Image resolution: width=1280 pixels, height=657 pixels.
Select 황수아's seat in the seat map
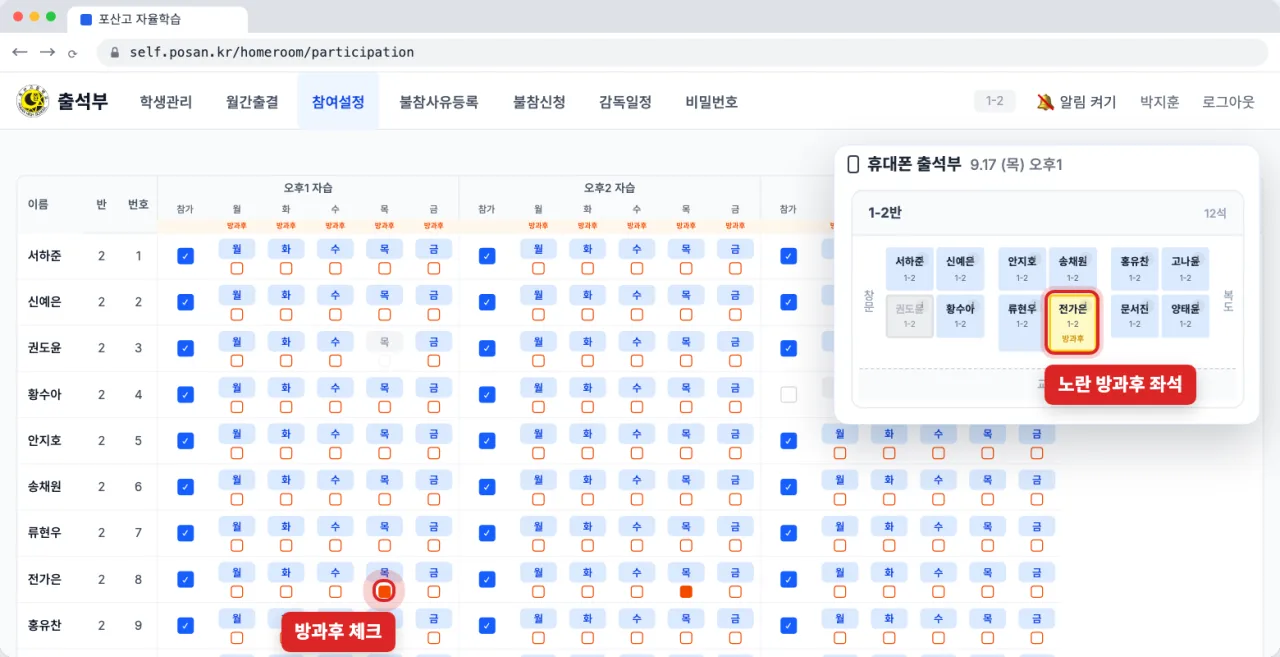(x=960, y=316)
